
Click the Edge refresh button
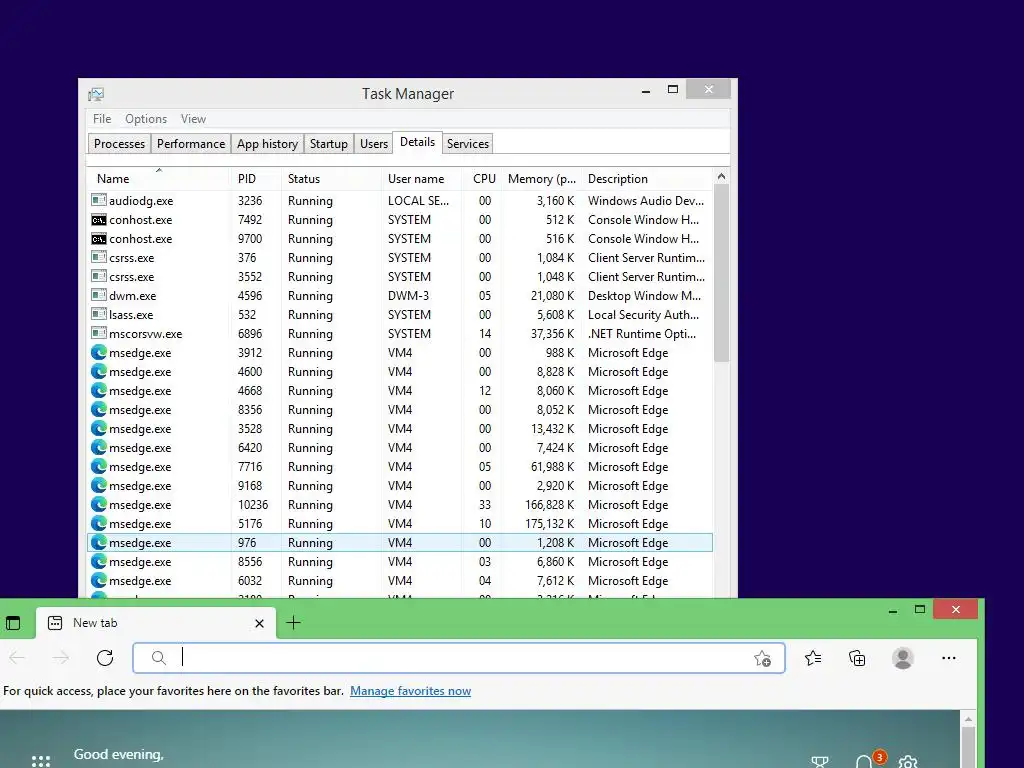(105, 658)
